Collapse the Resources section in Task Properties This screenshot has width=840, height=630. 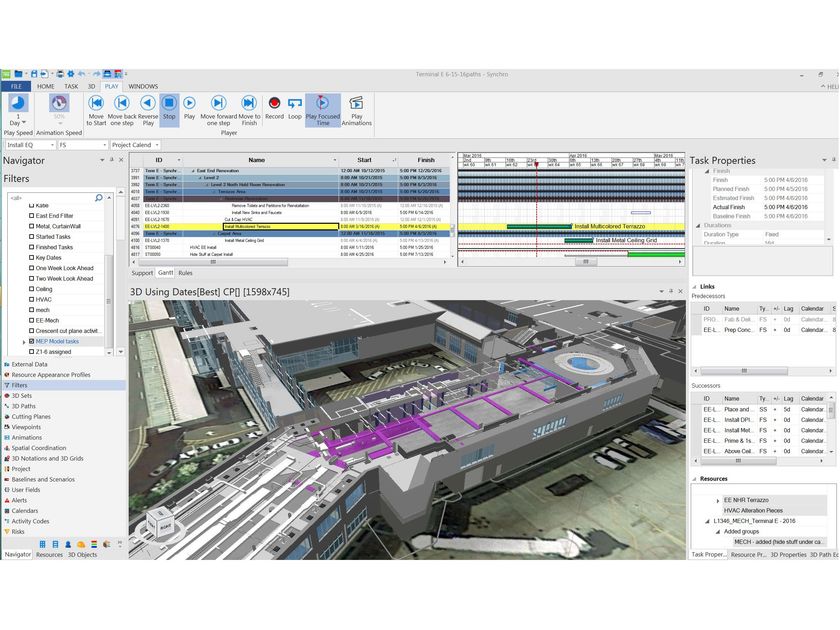tap(695, 479)
